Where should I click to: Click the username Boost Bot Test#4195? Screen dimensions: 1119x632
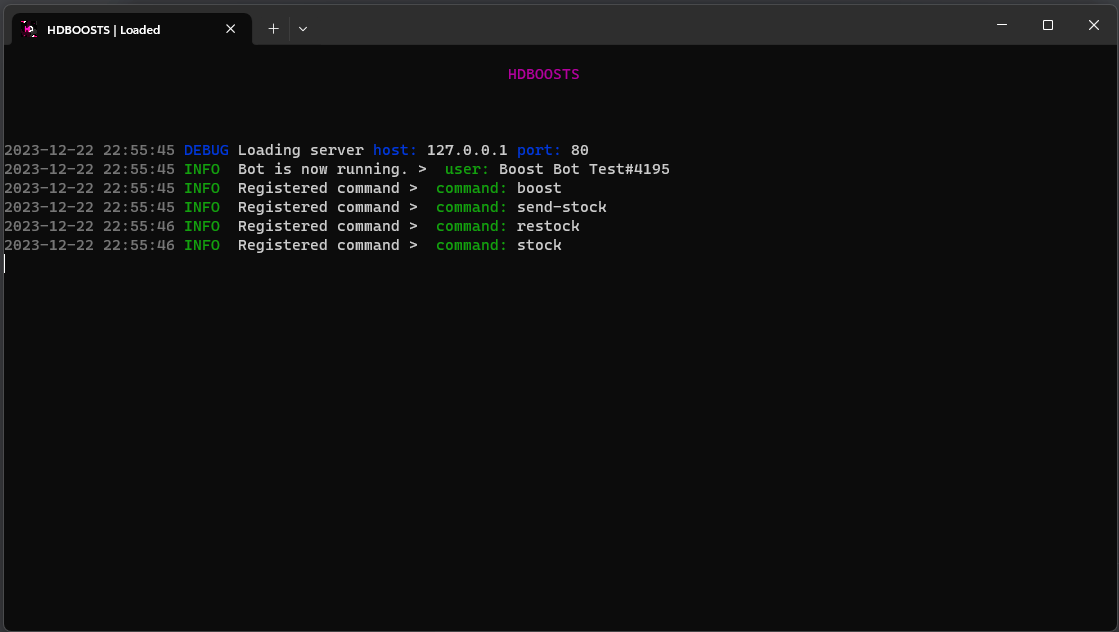[584, 169]
